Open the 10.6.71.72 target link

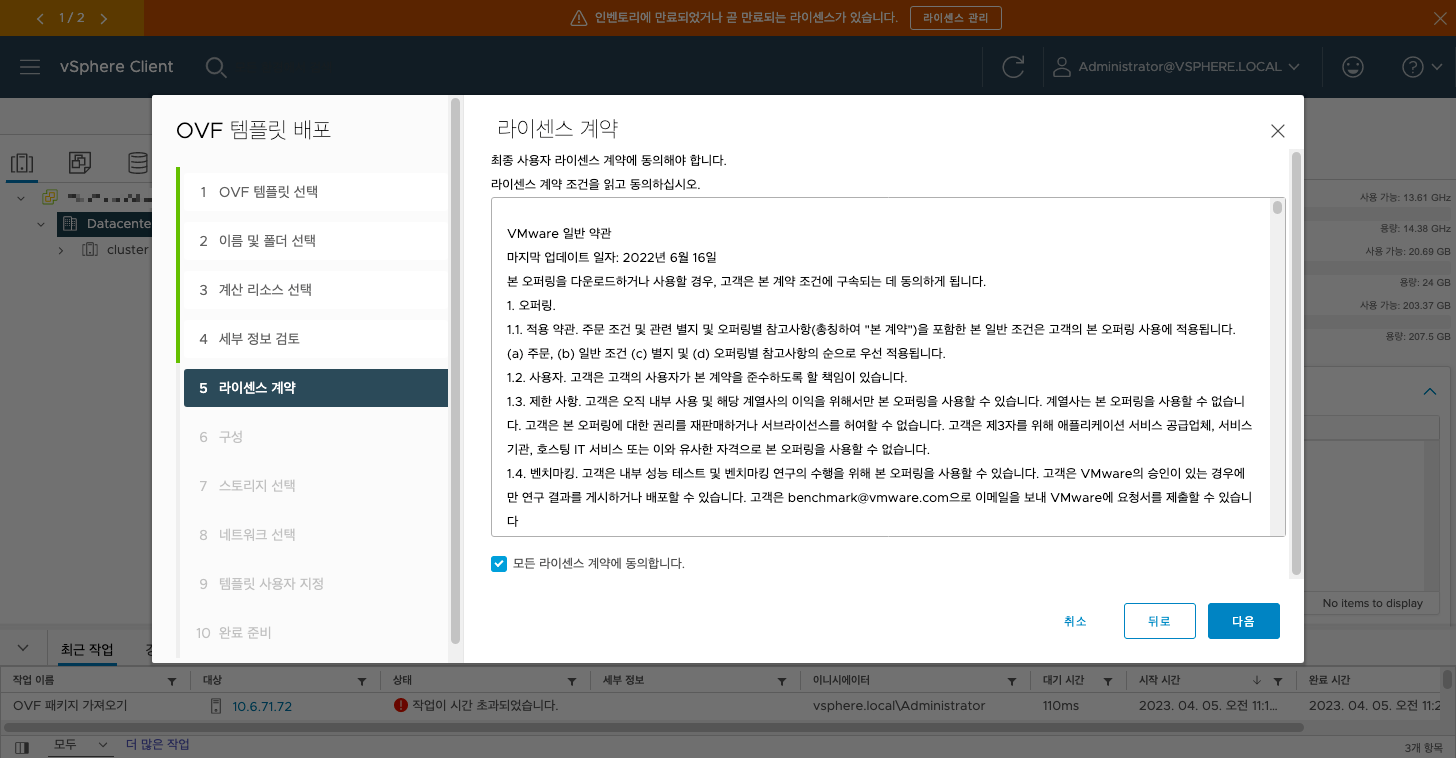pos(262,706)
